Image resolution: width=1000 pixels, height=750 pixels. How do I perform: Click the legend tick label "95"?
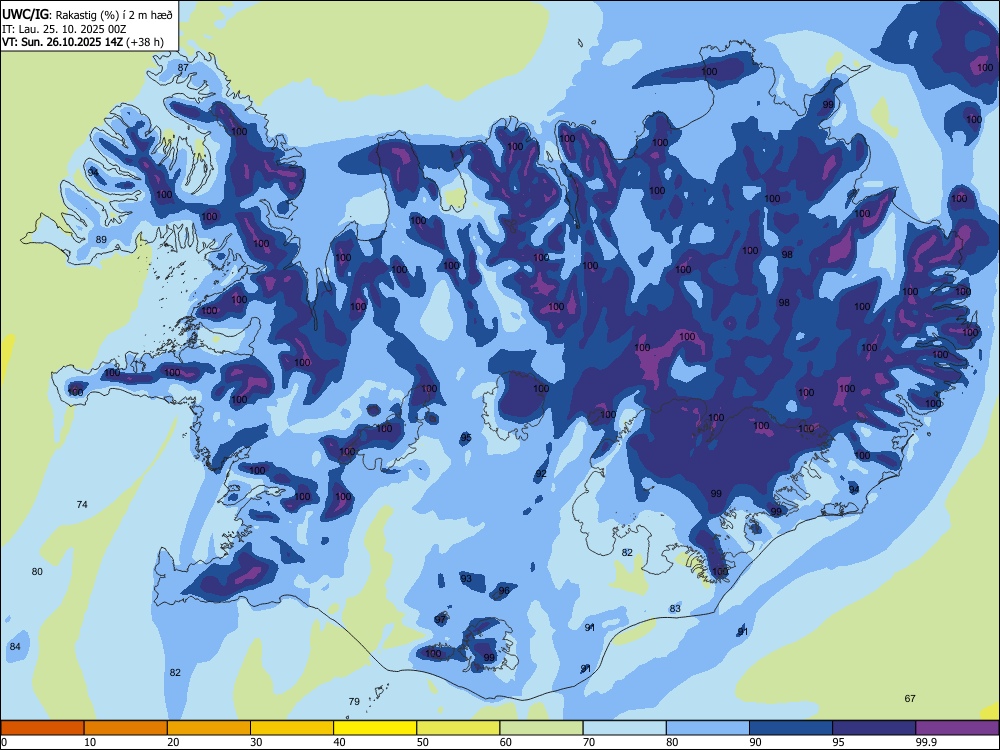pyautogui.click(x=839, y=742)
